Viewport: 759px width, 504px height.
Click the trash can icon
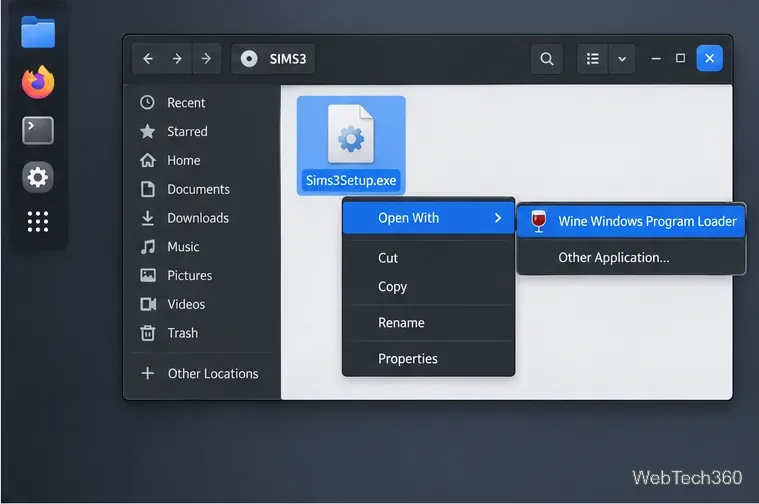pyautogui.click(x=148, y=333)
